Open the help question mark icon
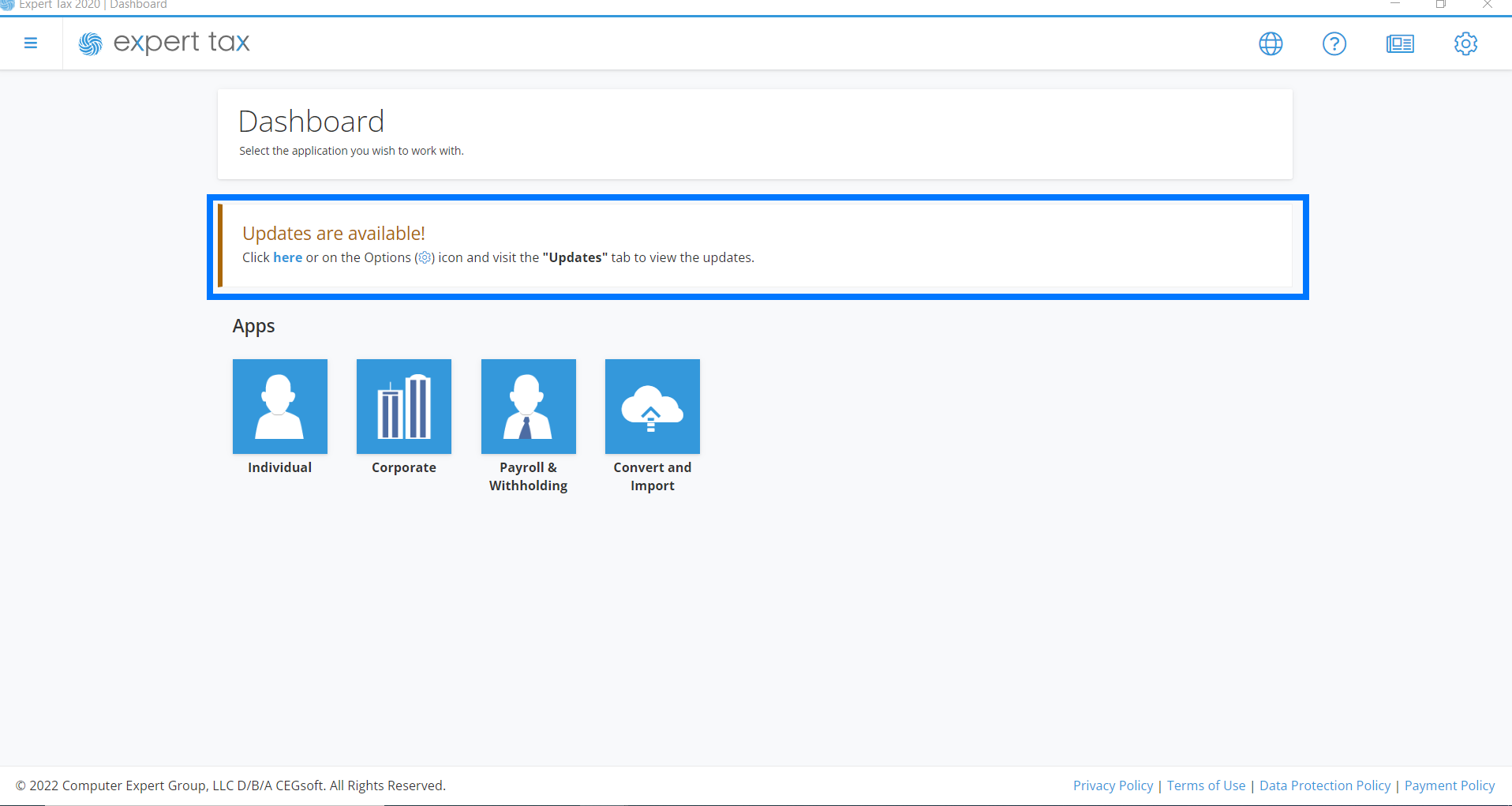The width and height of the screenshot is (1512, 806). [1334, 43]
